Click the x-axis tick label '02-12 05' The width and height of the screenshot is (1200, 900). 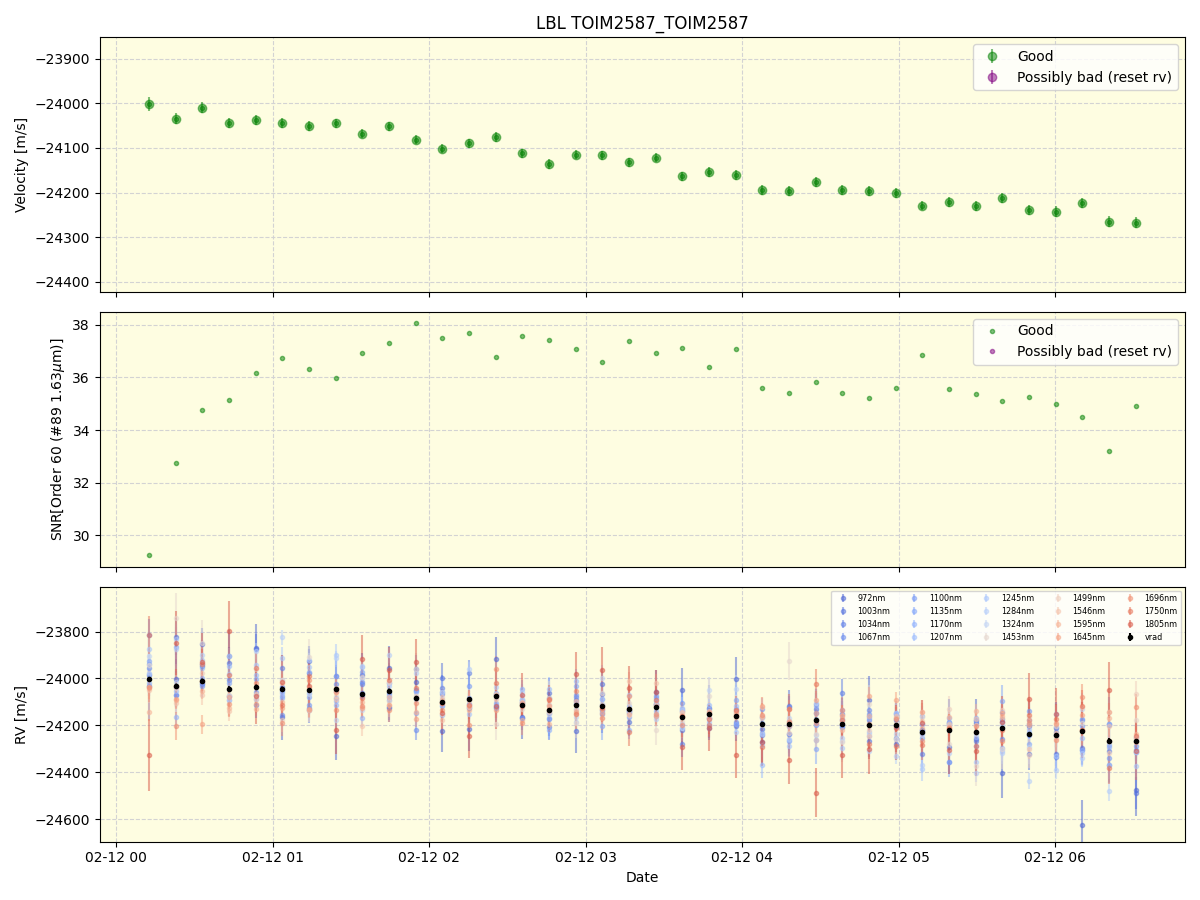click(x=898, y=857)
